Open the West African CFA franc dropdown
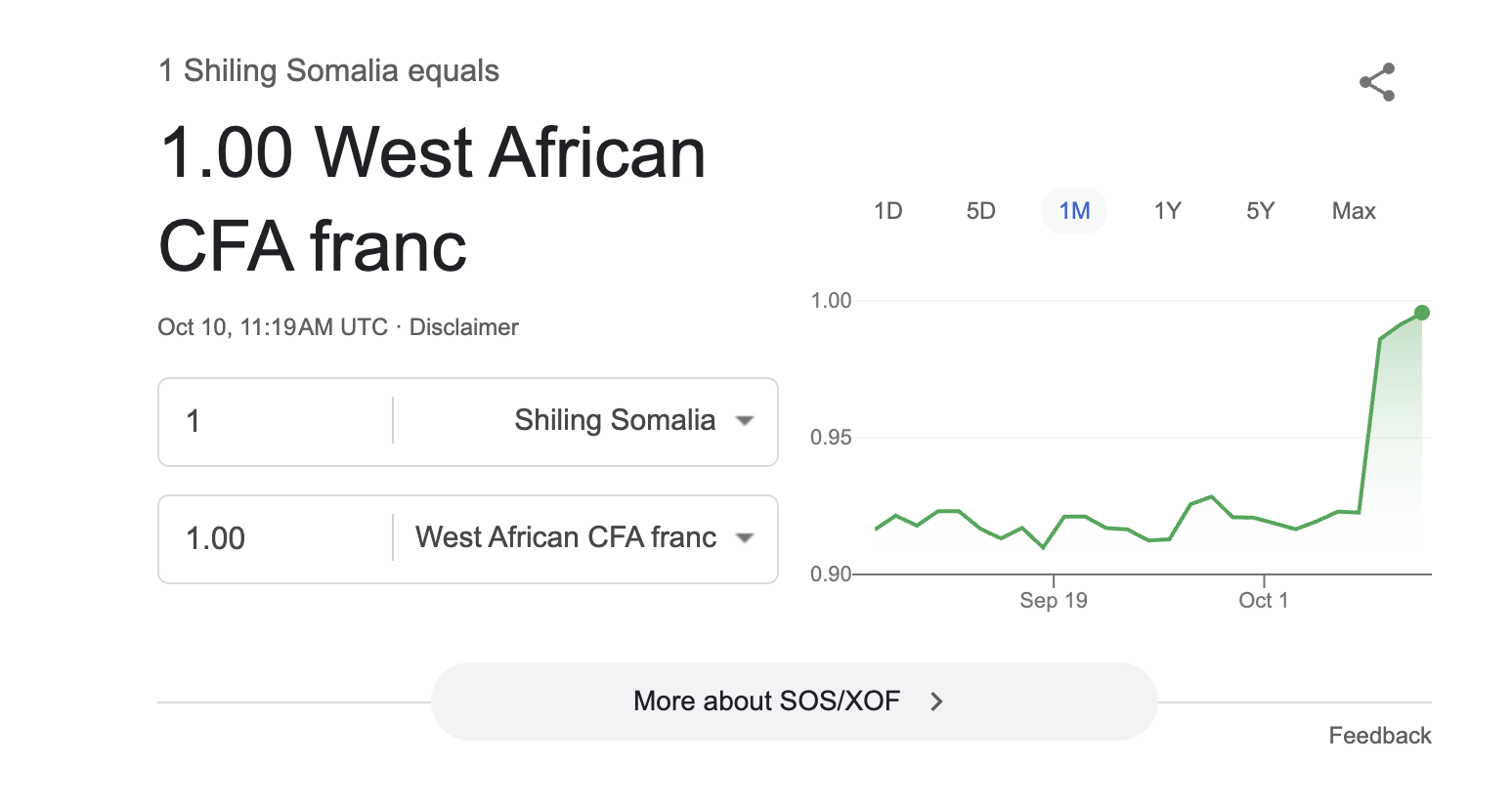The height and width of the screenshot is (807, 1512). click(x=566, y=538)
